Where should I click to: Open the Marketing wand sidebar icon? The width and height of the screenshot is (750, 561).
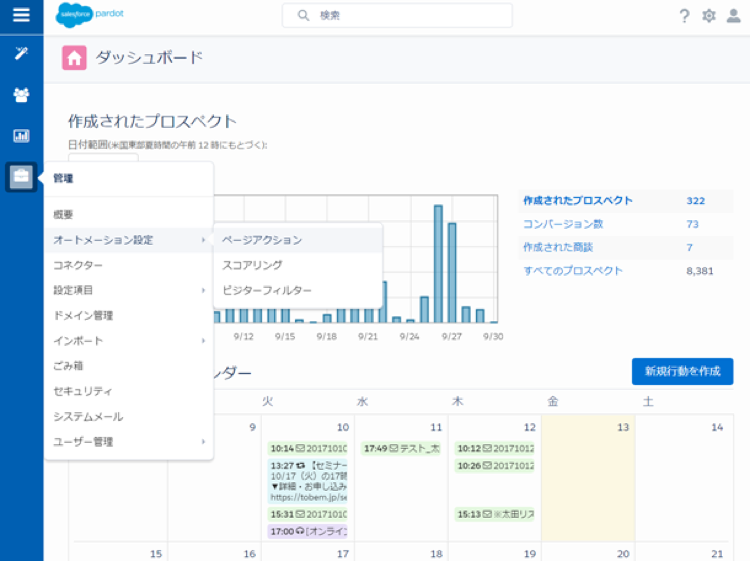coord(21,53)
